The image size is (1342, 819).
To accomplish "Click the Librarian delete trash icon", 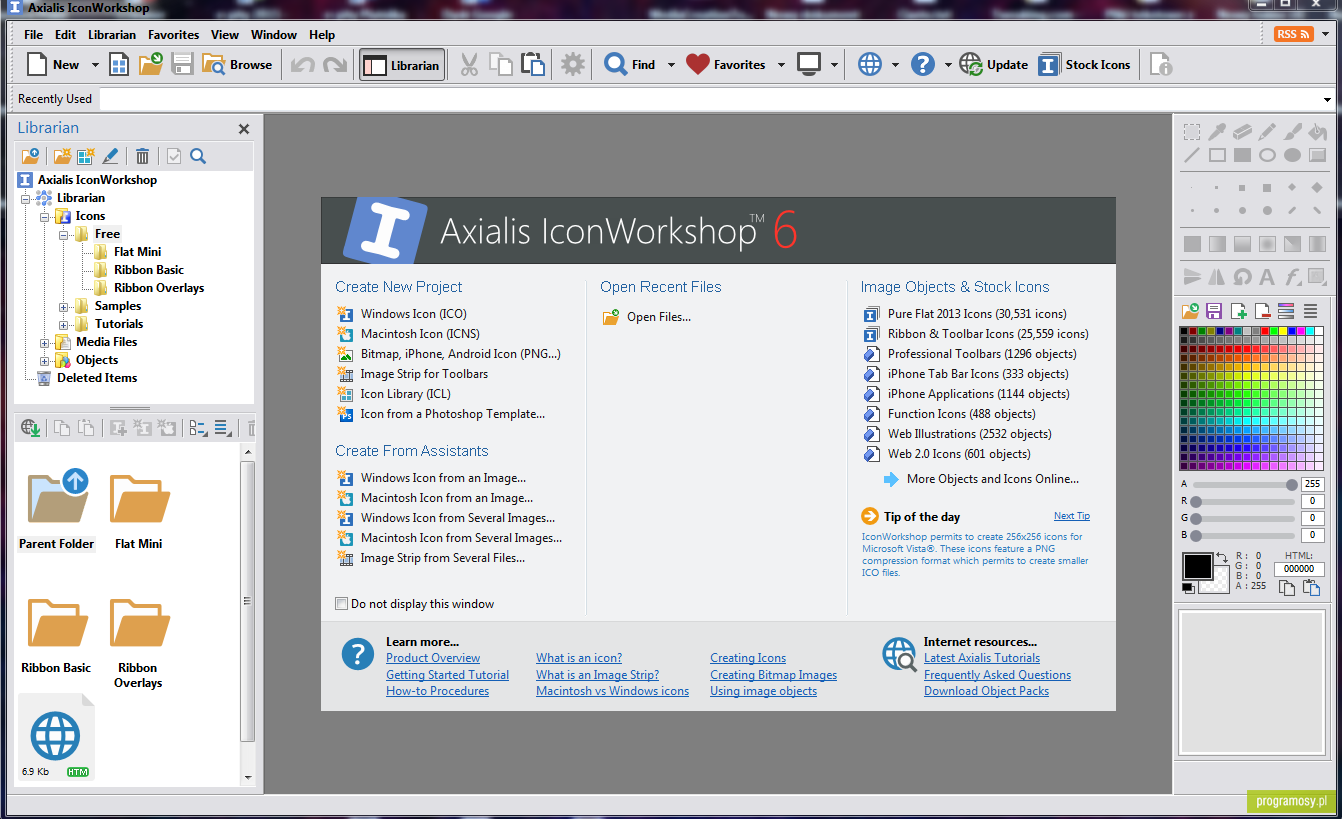I will [x=143, y=156].
